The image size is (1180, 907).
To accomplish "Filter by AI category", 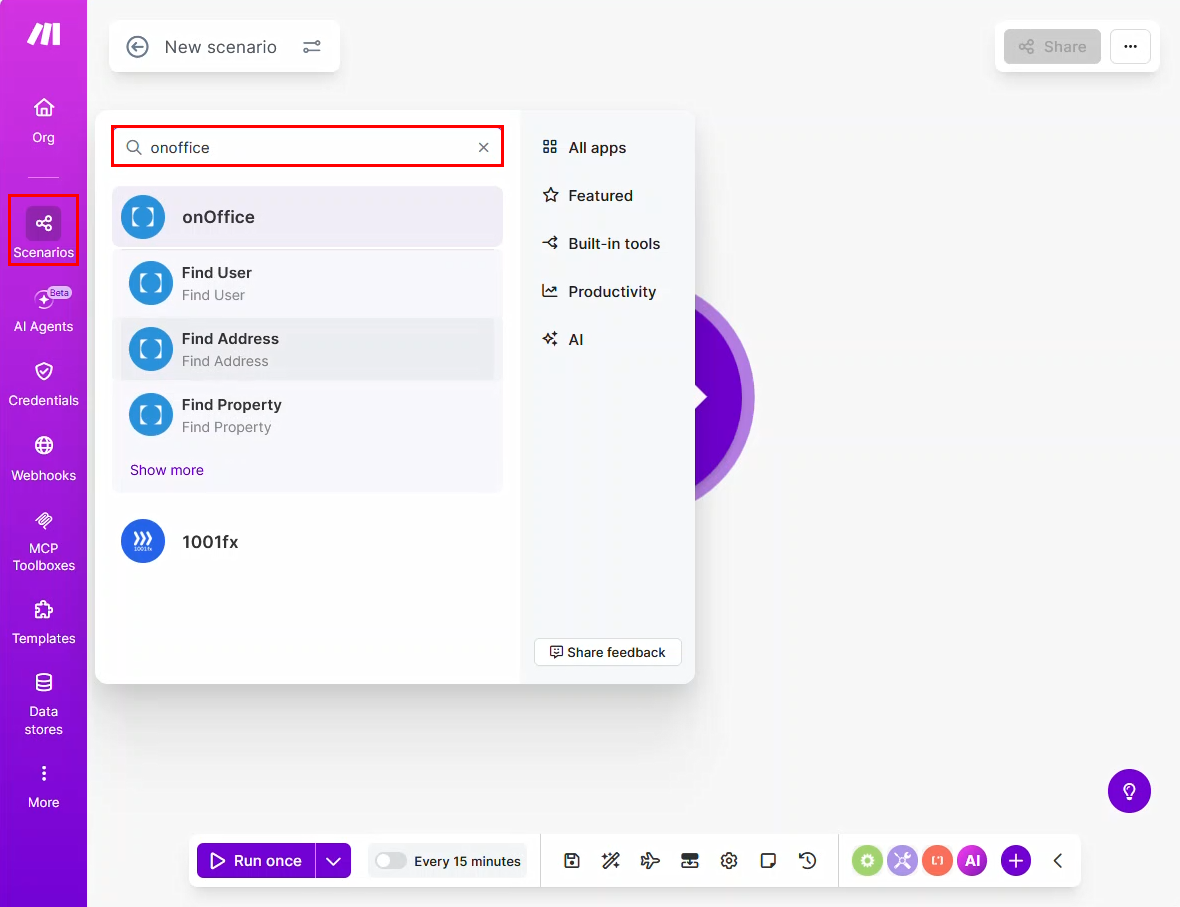I will click(562, 339).
